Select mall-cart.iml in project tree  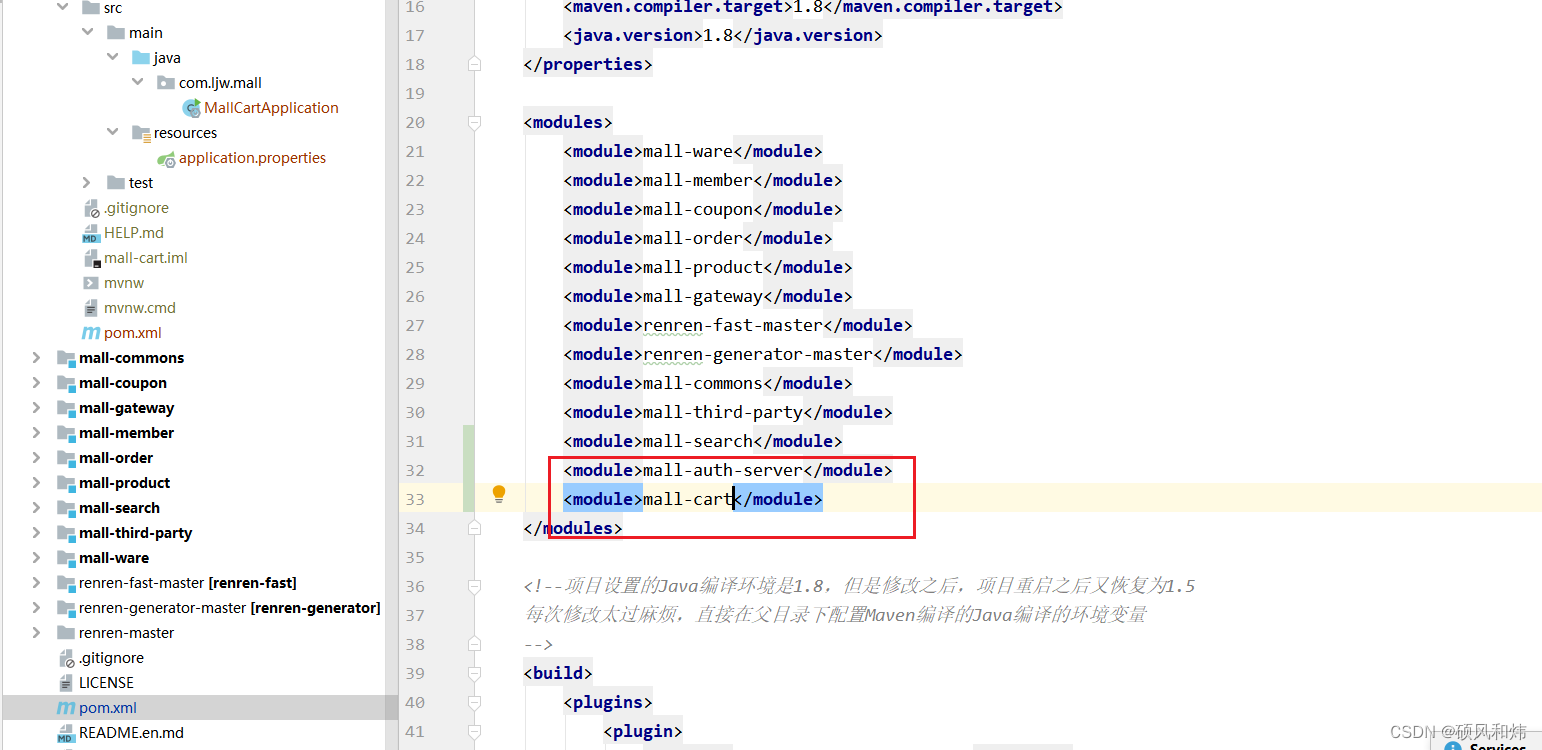146,258
